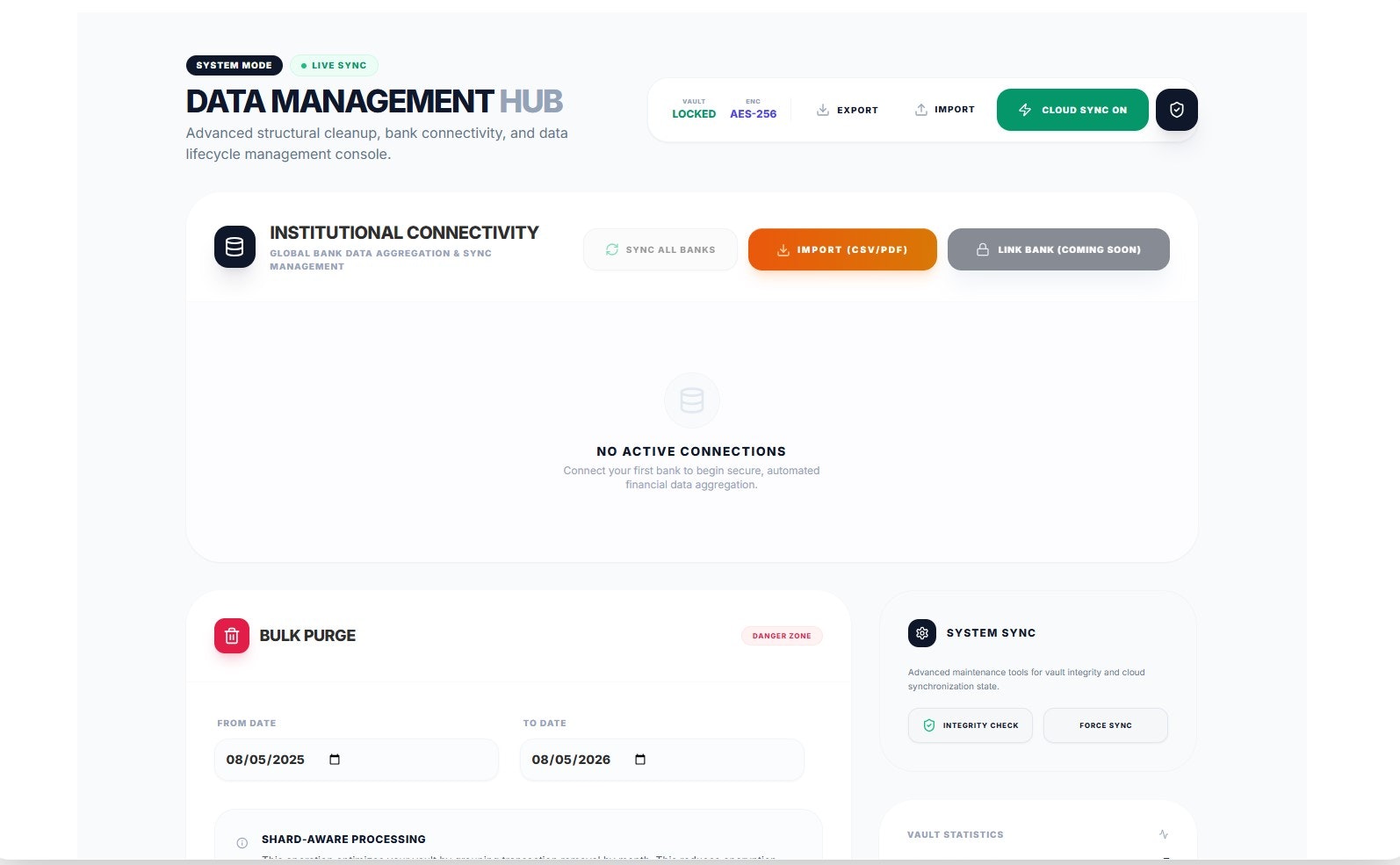Click the red trash icon for Bulk Purge
This screenshot has height=865, width=1400.
pyautogui.click(x=232, y=636)
